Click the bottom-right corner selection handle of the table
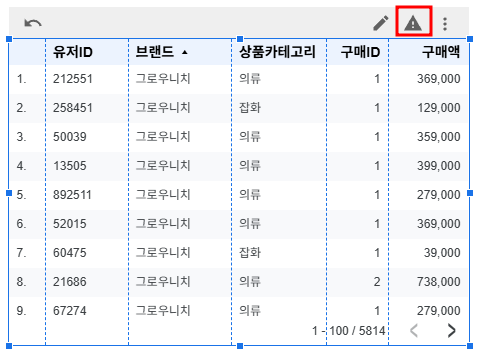 click(x=470, y=346)
